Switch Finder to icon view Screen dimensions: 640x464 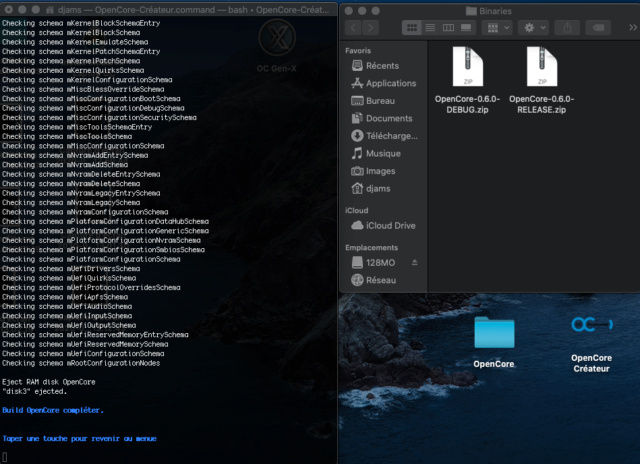[x=412, y=28]
